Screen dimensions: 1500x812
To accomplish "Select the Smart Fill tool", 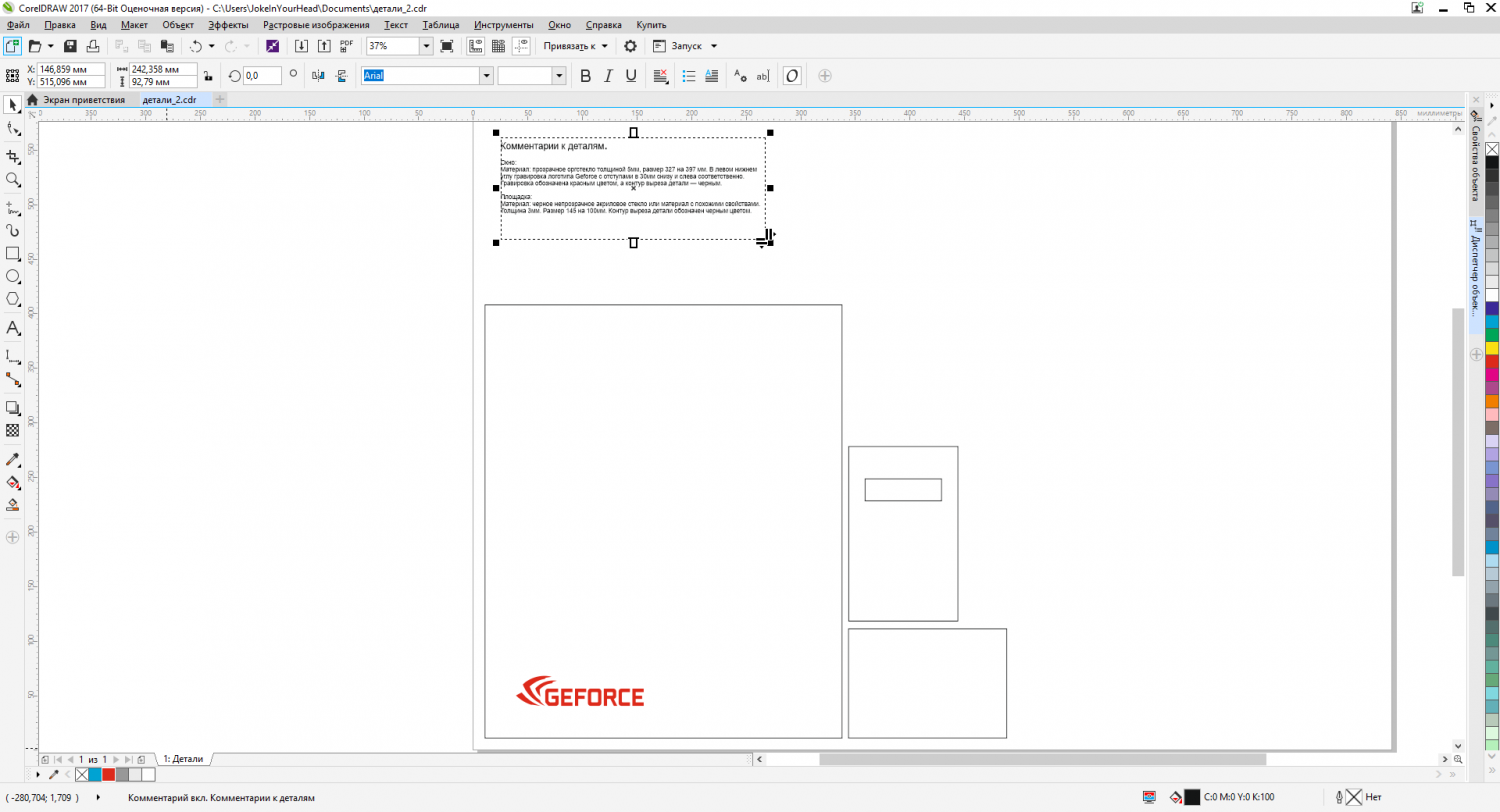I will click(13, 505).
